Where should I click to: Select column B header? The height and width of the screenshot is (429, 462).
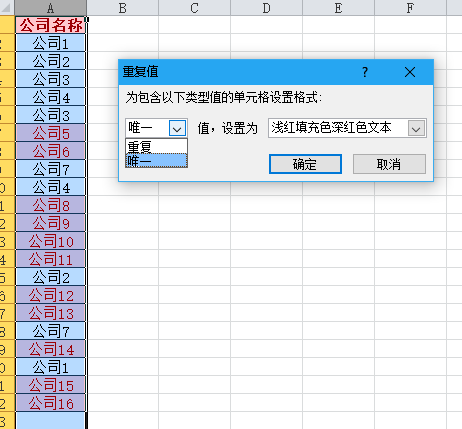(123, 8)
